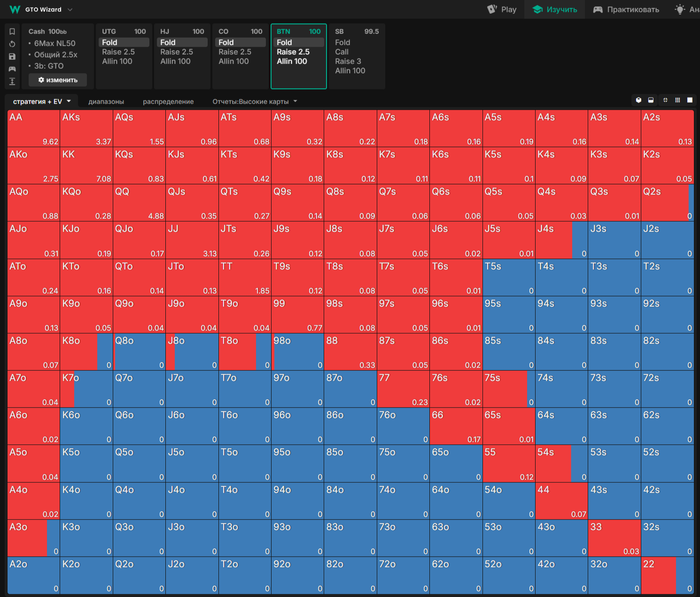Click the QQ hand cell

pos(139,203)
